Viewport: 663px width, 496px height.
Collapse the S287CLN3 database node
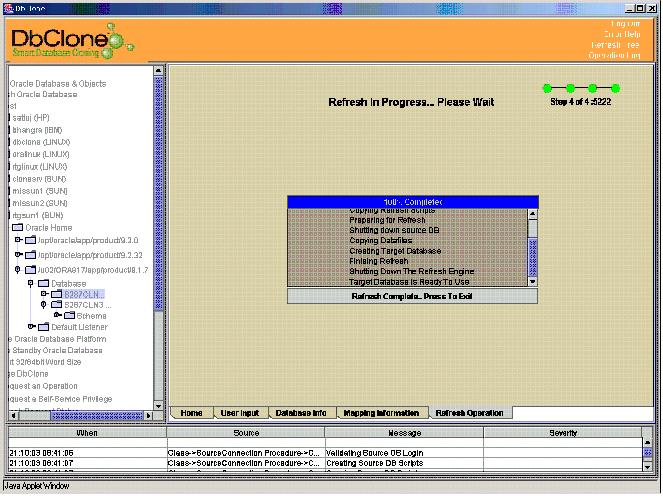click(x=44, y=305)
